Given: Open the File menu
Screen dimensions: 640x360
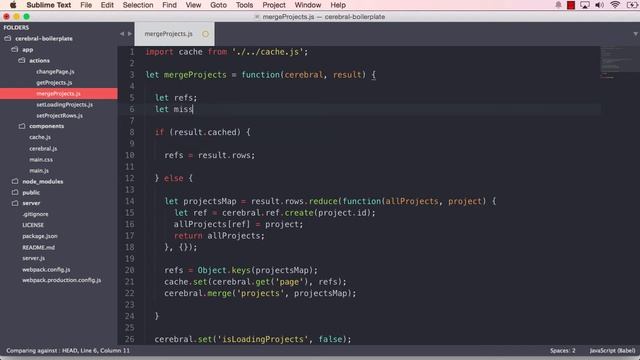Looking at the screenshot, I should [x=86, y=5].
